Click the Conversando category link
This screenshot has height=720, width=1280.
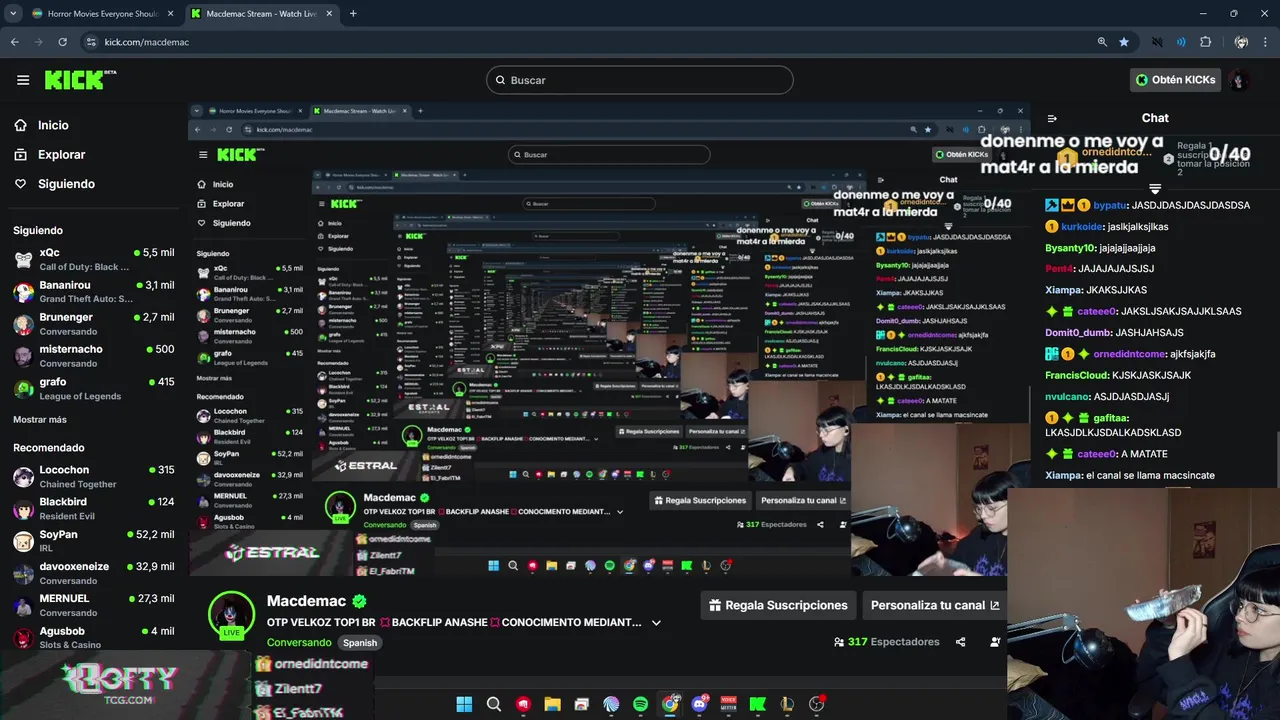click(x=299, y=643)
